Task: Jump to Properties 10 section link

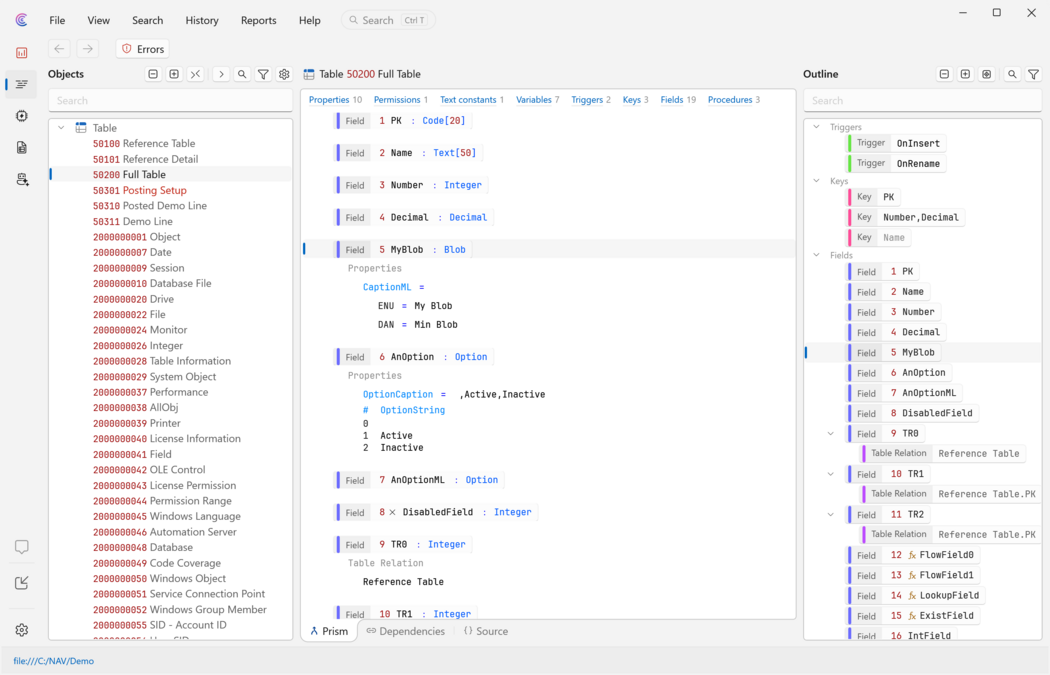Action: pos(335,100)
